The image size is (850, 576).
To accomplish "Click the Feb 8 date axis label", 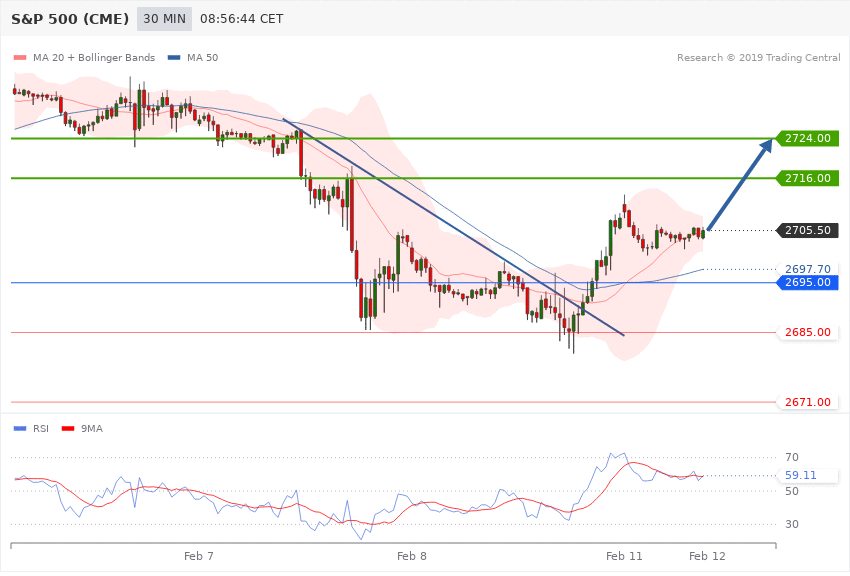I will coord(411,556).
